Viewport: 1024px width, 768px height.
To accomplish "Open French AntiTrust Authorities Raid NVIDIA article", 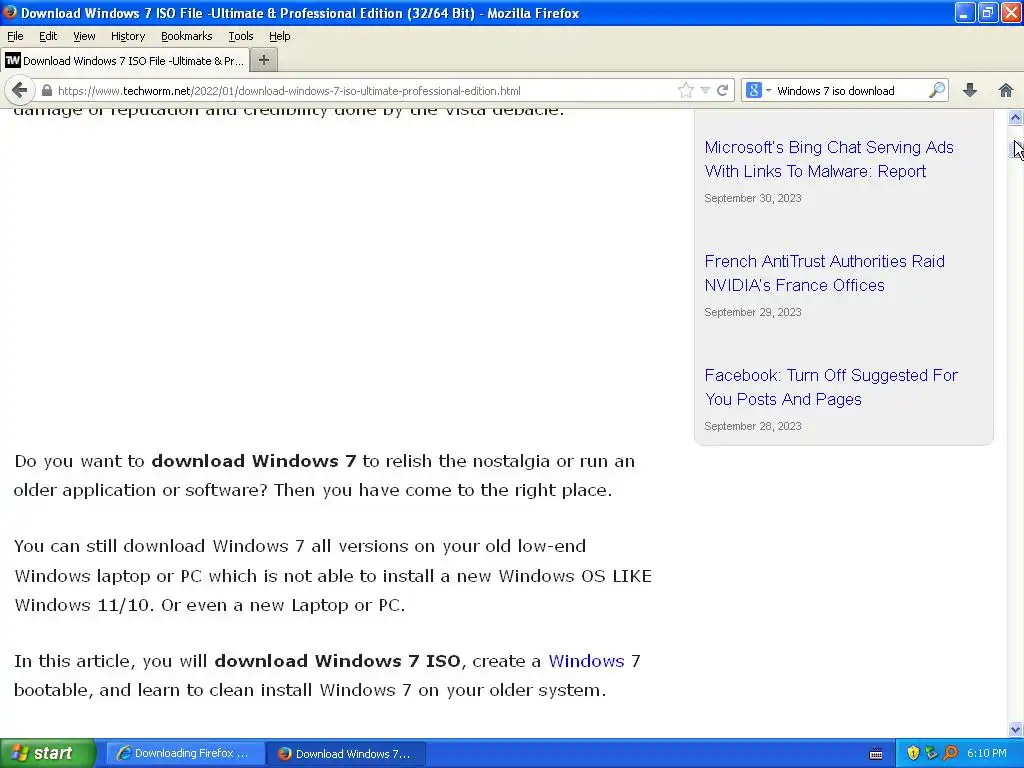I will (824, 273).
